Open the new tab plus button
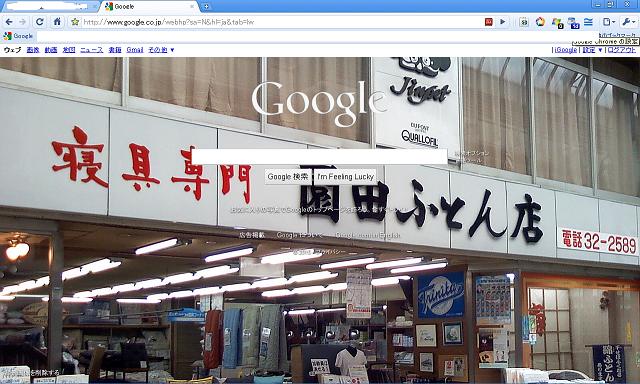 207,7
